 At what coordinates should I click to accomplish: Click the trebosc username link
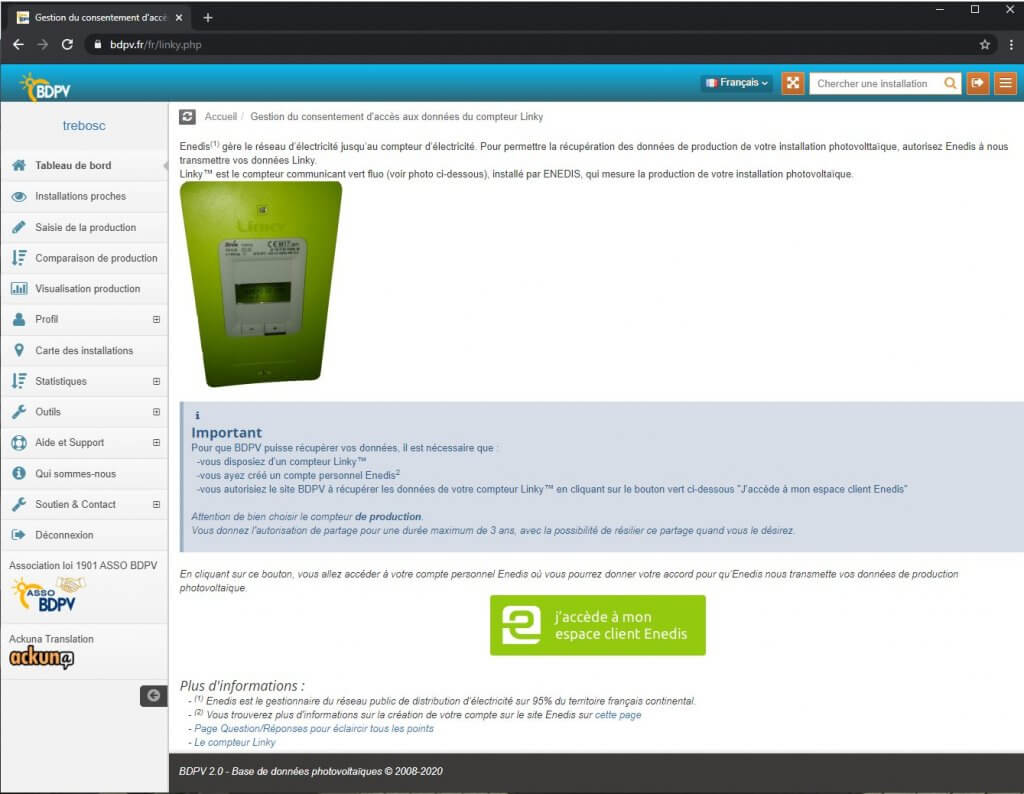point(84,125)
